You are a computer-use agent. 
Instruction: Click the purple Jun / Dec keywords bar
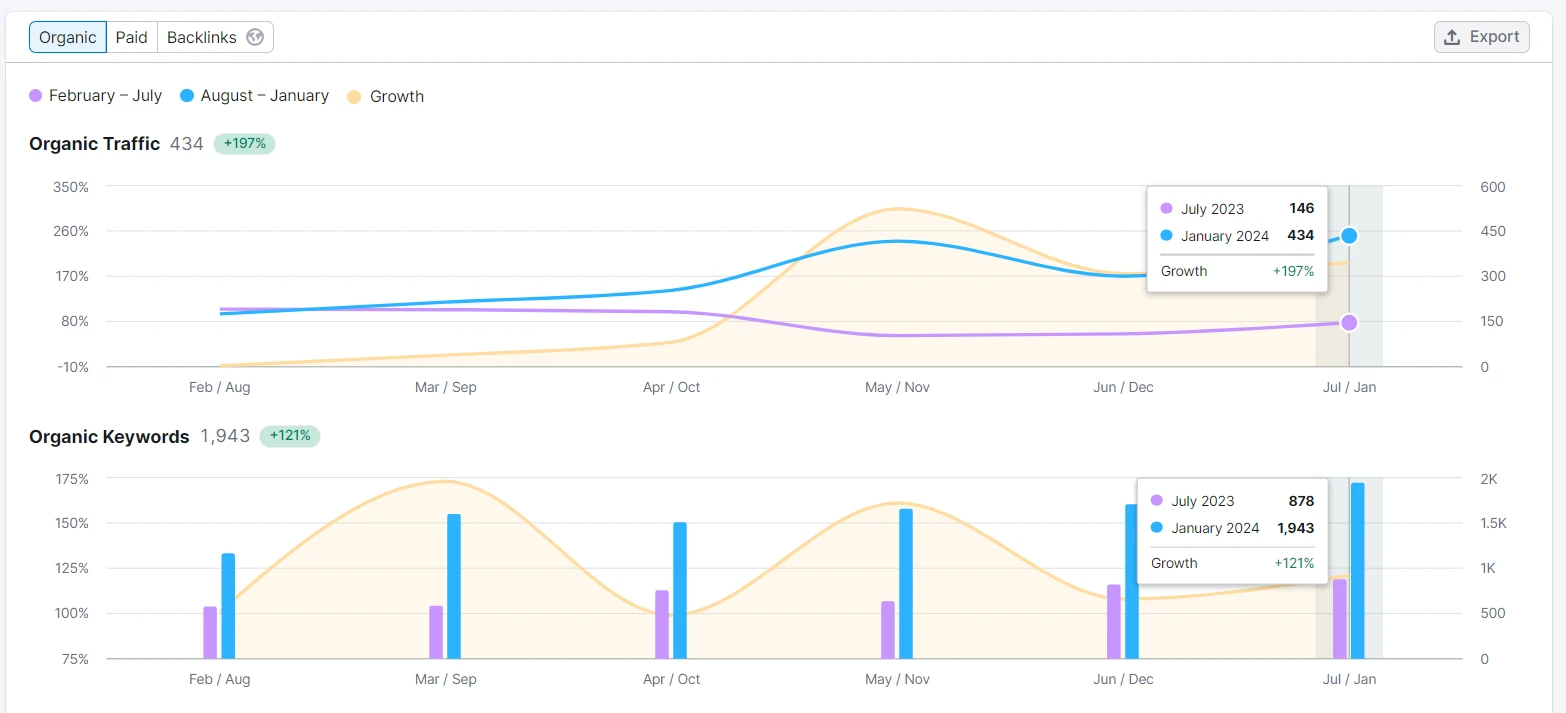pyautogui.click(x=1114, y=622)
